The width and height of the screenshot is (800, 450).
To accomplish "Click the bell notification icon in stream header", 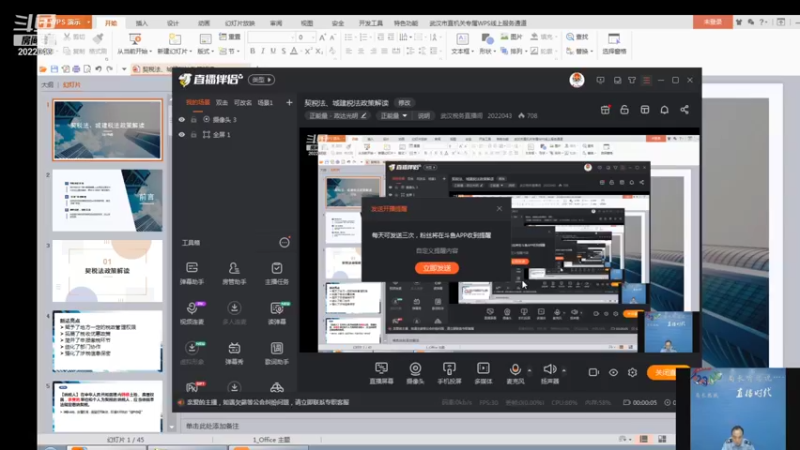I will (x=664, y=110).
